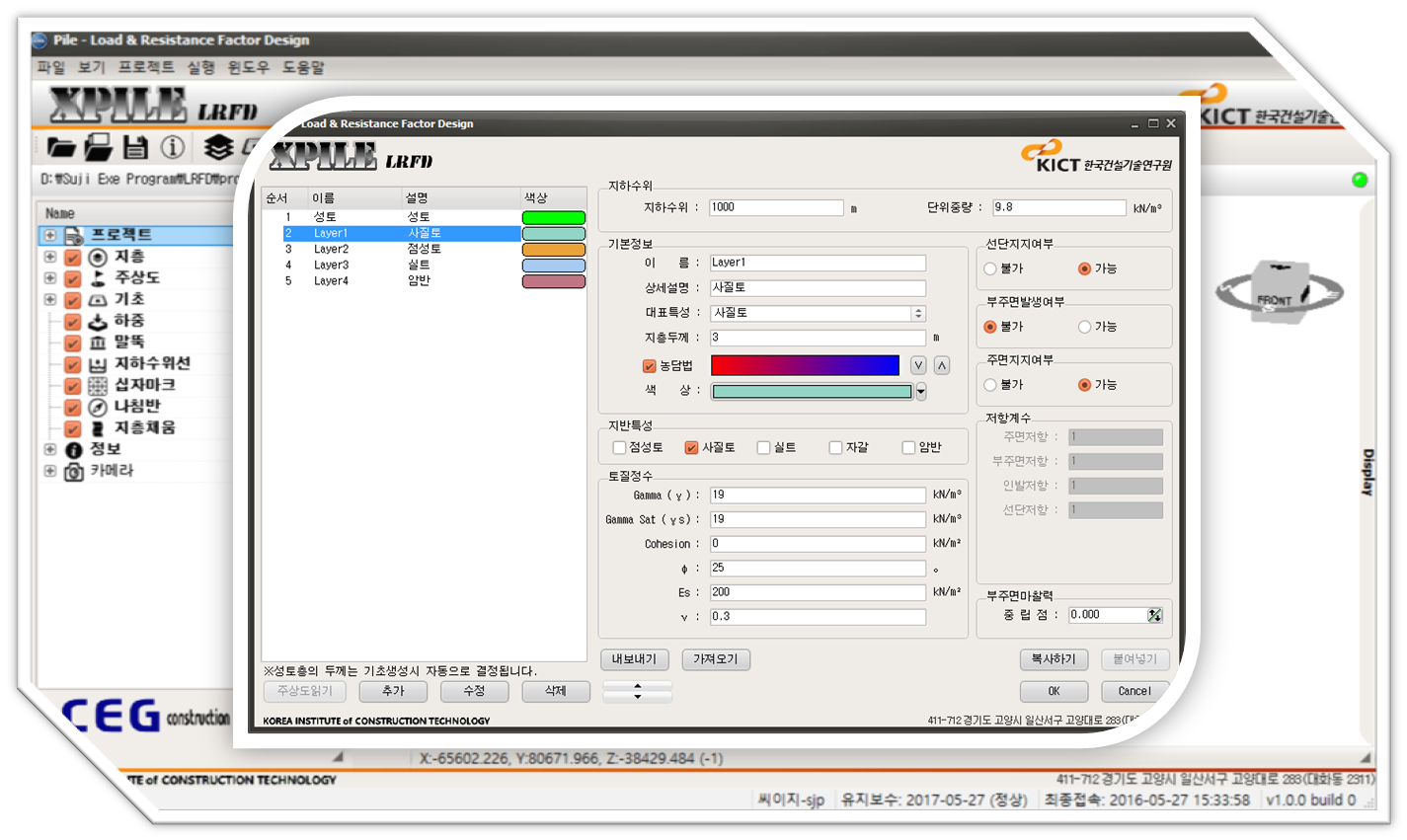Click the 정보 info icon in tree
Viewport: 1407px width, 840px height.
coord(74,450)
